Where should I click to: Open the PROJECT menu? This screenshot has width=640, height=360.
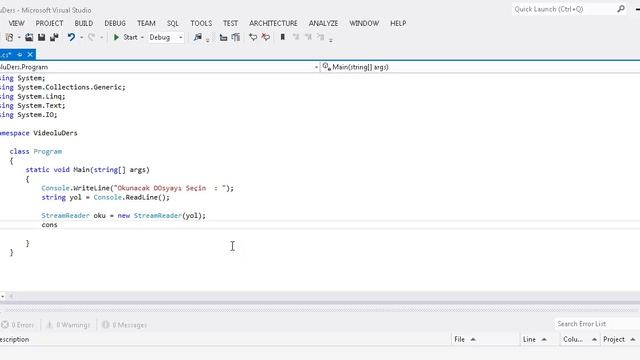coord(49,23)
